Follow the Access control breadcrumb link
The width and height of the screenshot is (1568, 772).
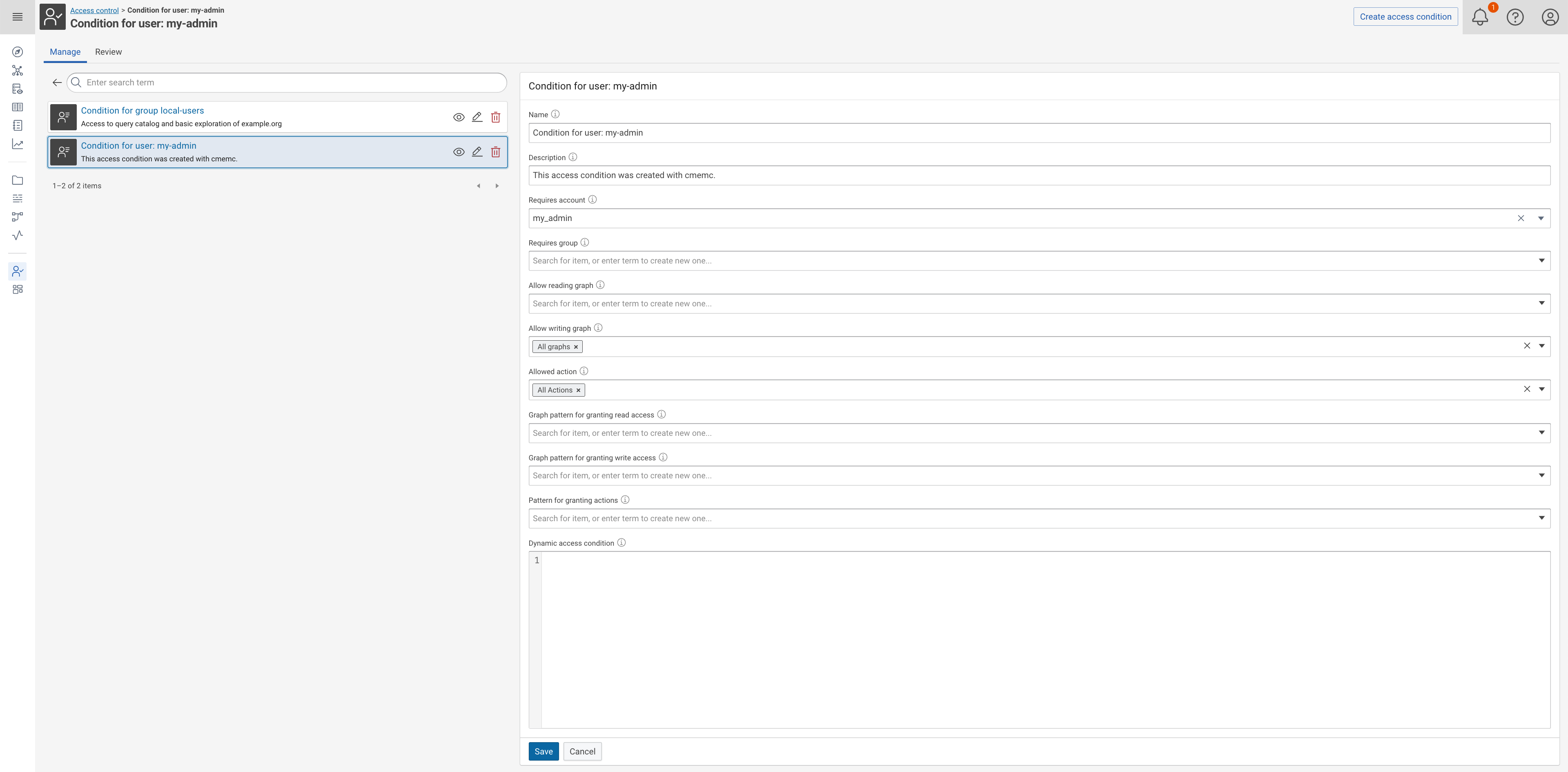pyautogui.click(x=94, y=10)
